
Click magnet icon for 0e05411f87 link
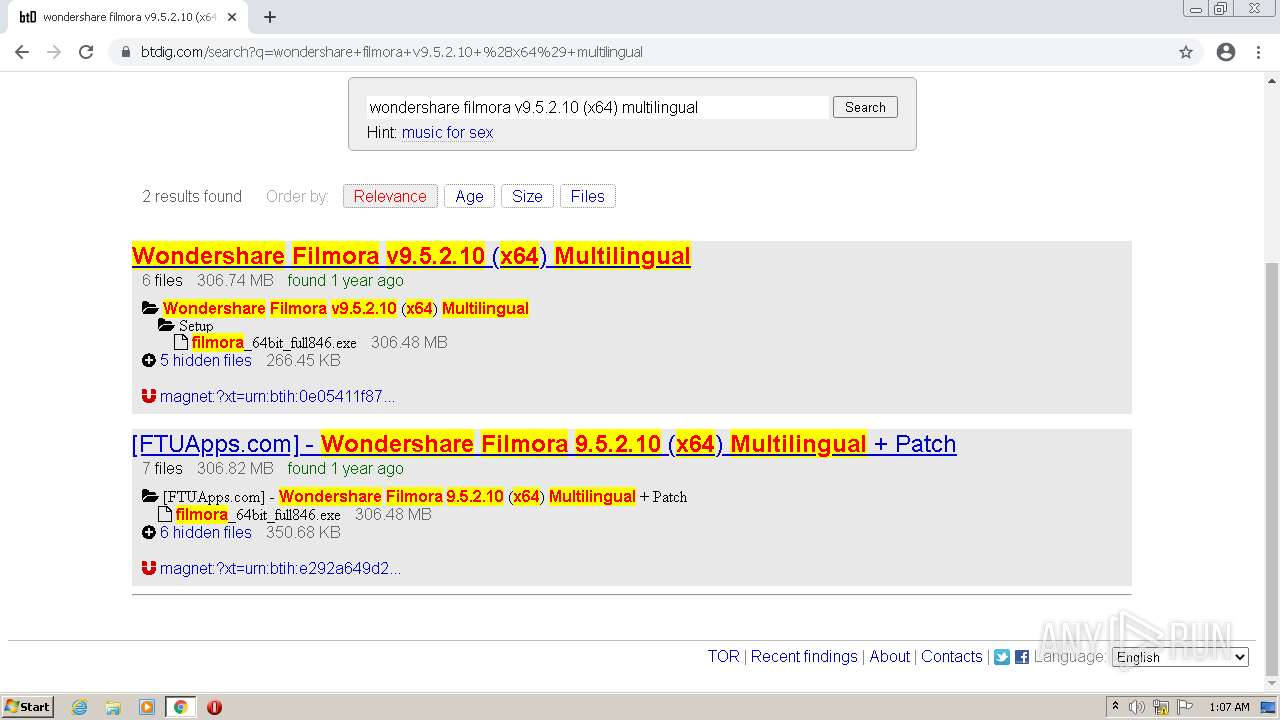tap(149, 396)
